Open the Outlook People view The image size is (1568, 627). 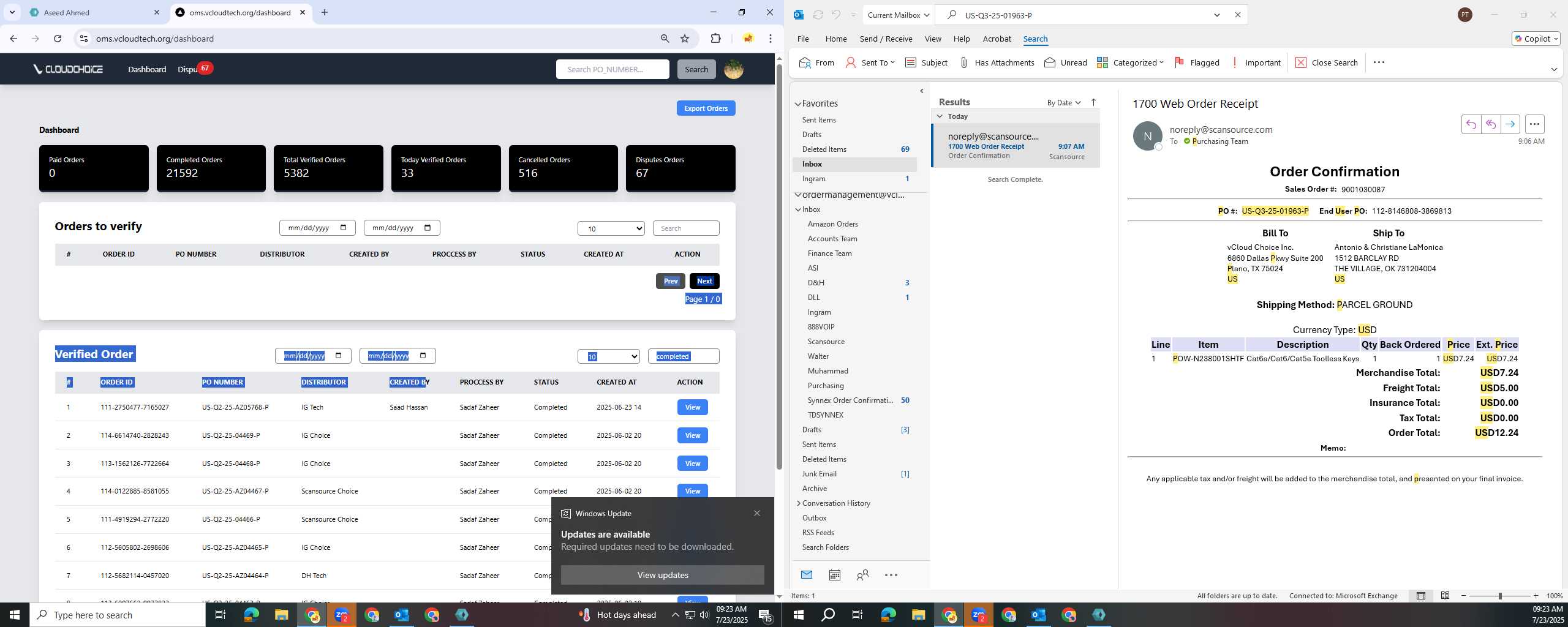tap(862, 575)
